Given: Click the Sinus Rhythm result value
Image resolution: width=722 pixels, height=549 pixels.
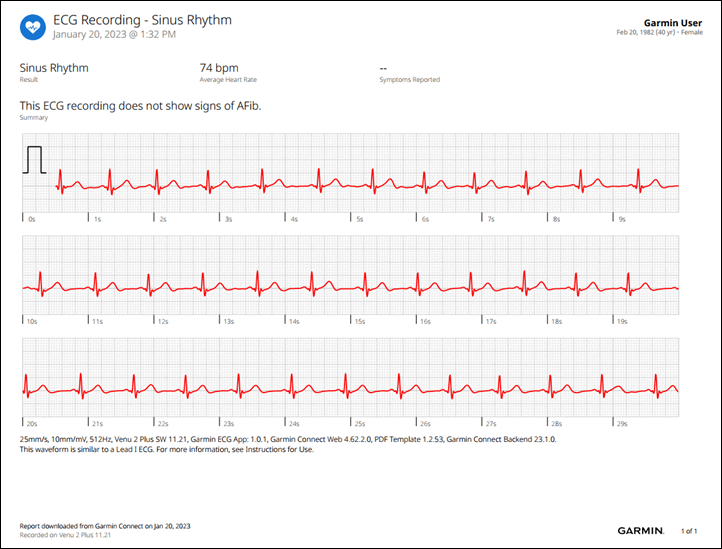Looking at the screenshot, I should point(54,68).
